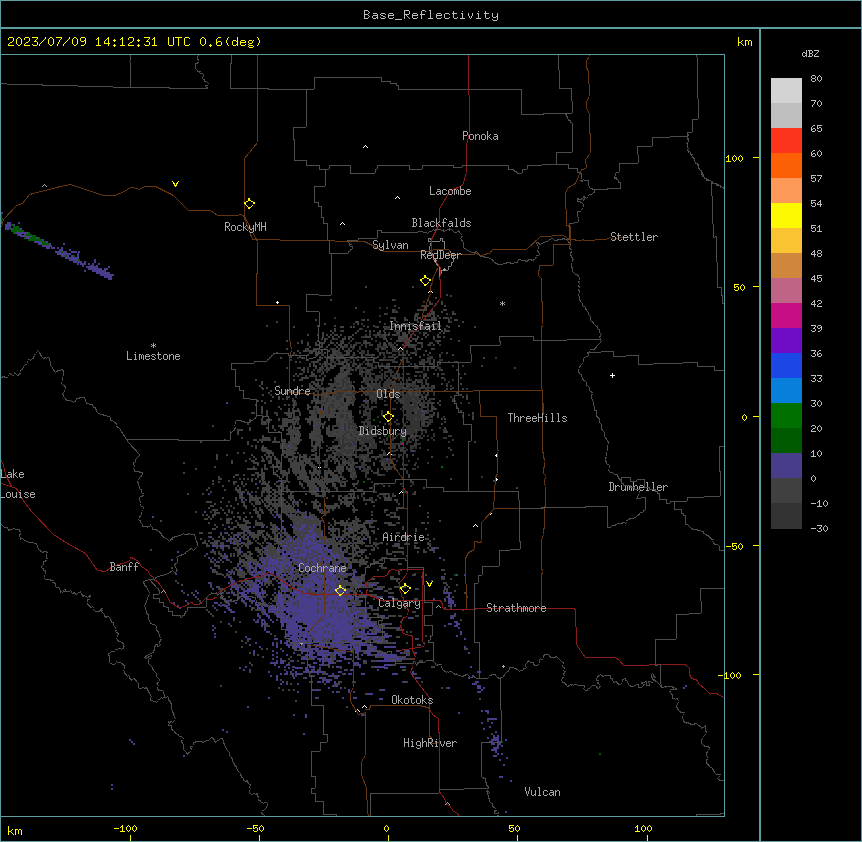Click the 30 dBZ blue swatch
Viewport: 862px width, 842px height.
pos(786,390)
